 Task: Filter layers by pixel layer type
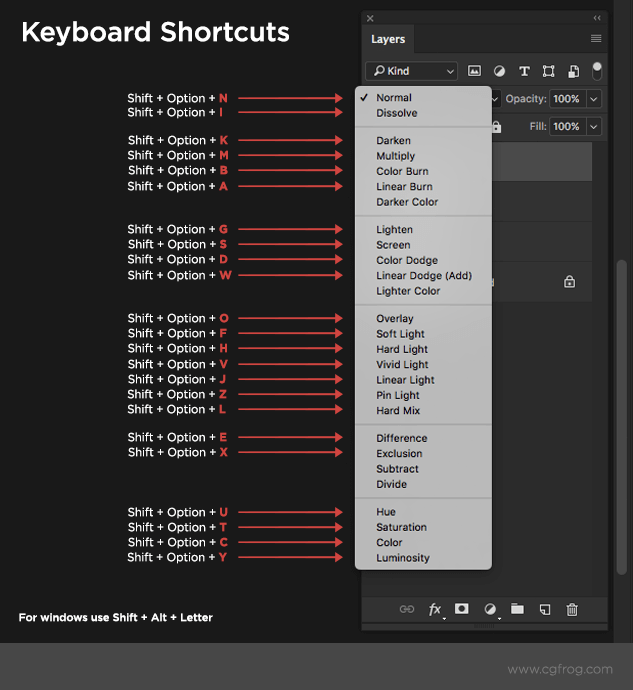coord(474,71)
